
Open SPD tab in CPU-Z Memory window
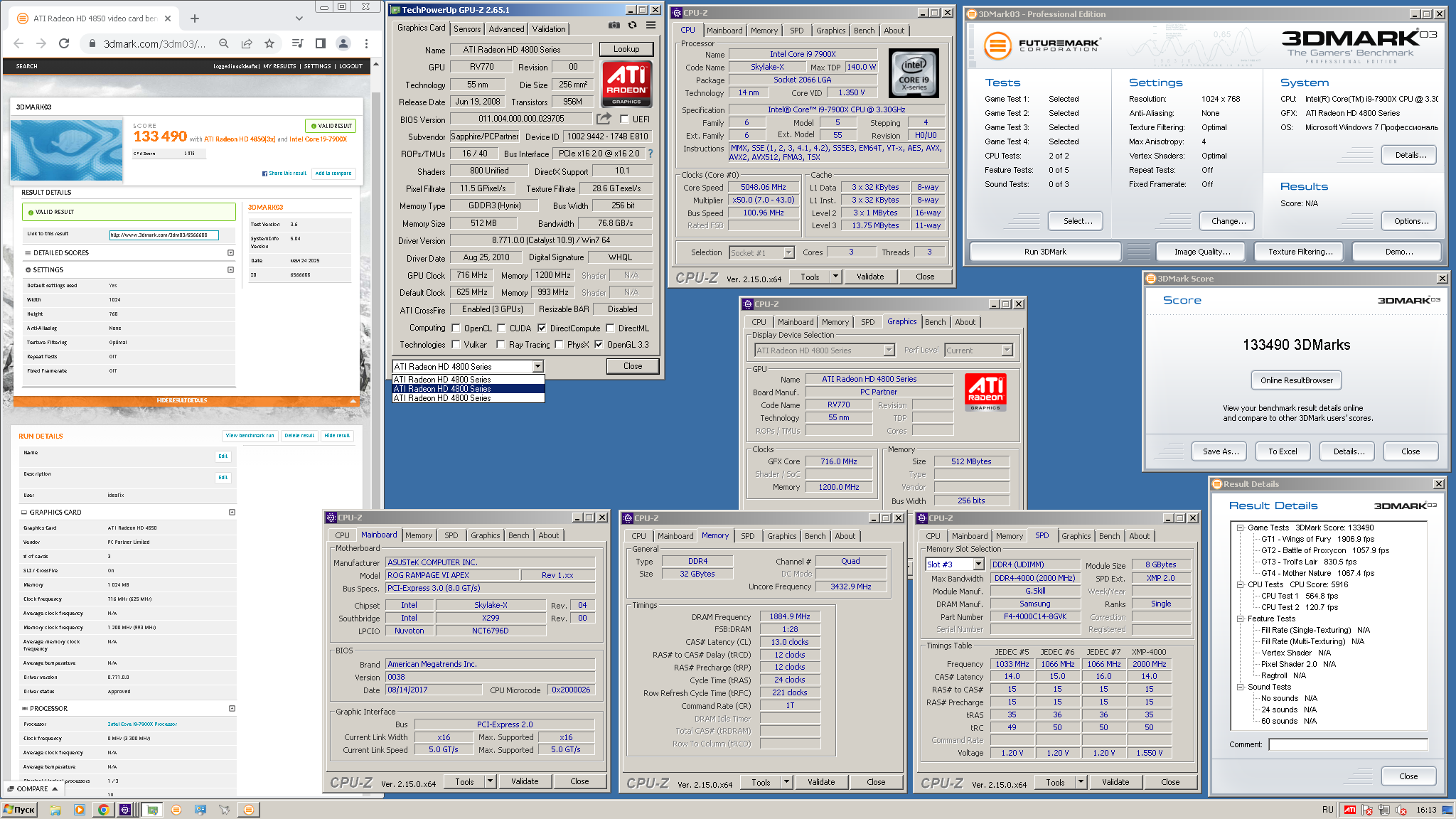click(x=747, y=536)
